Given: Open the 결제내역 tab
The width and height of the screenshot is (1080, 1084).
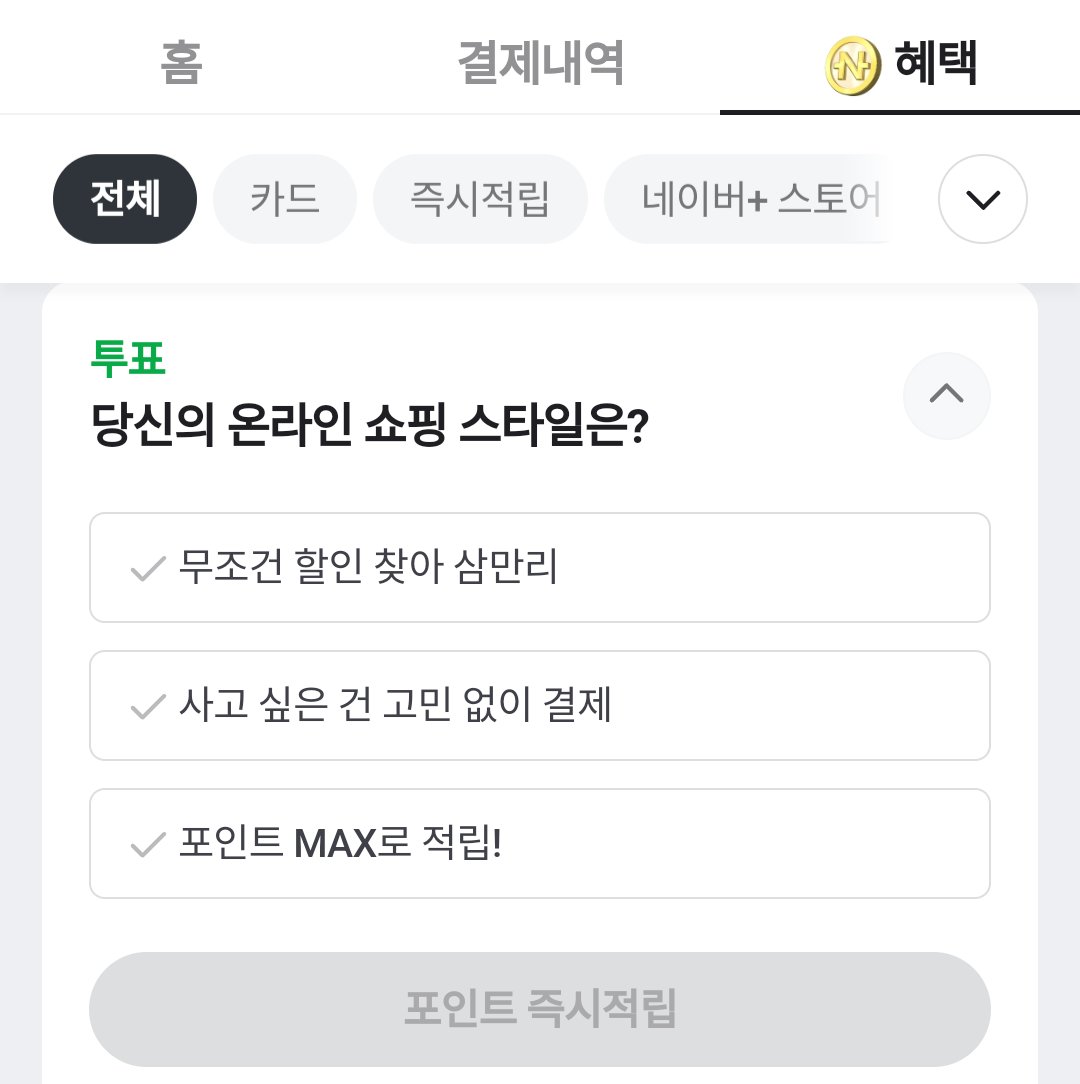Looking at the screenshot, I should [x=541, y=63].
